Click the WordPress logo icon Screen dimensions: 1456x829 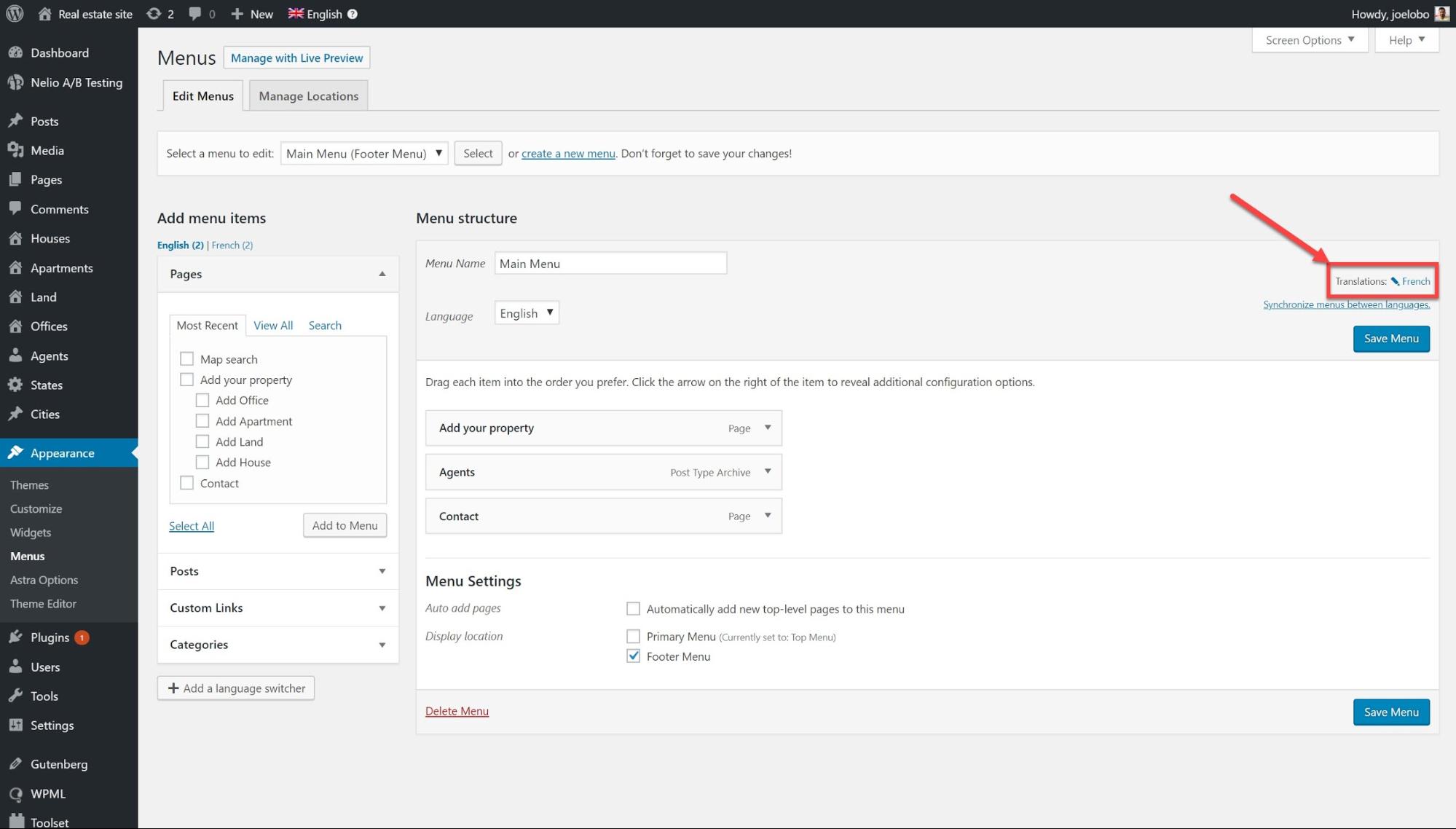(x=15, y=14)
